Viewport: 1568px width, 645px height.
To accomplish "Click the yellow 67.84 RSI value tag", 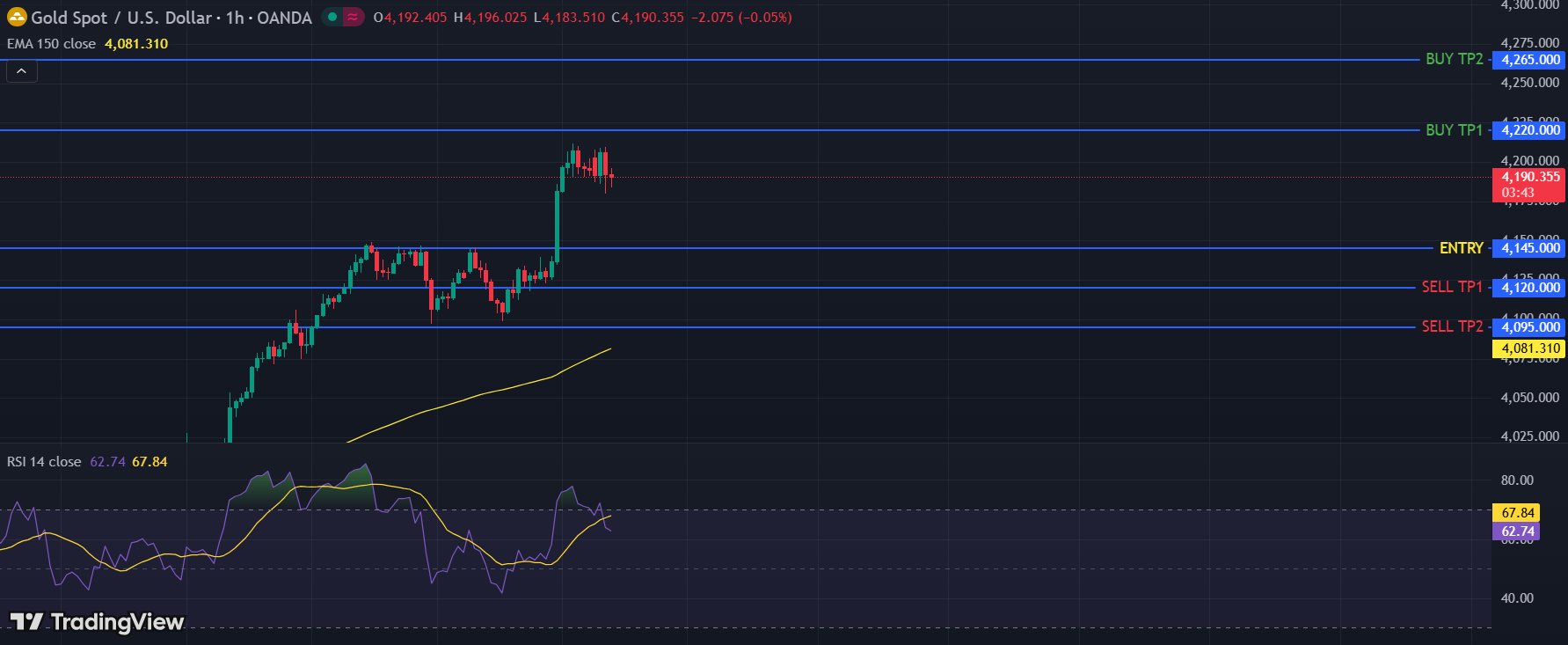I will point(1517,513).
